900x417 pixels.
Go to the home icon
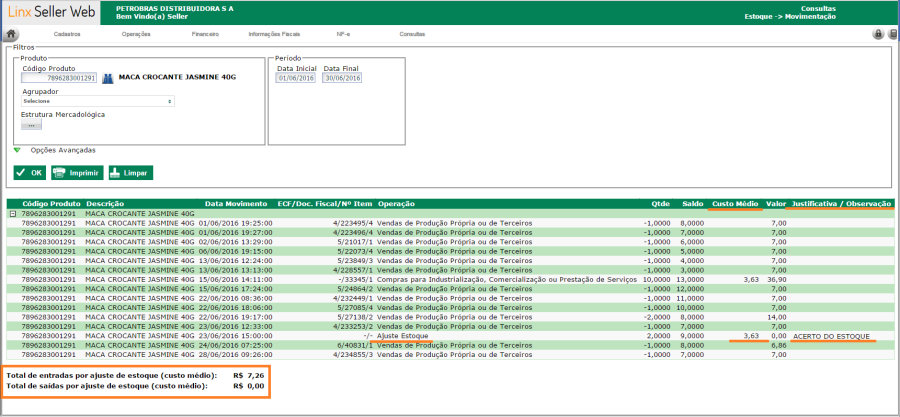pos(10,34)
